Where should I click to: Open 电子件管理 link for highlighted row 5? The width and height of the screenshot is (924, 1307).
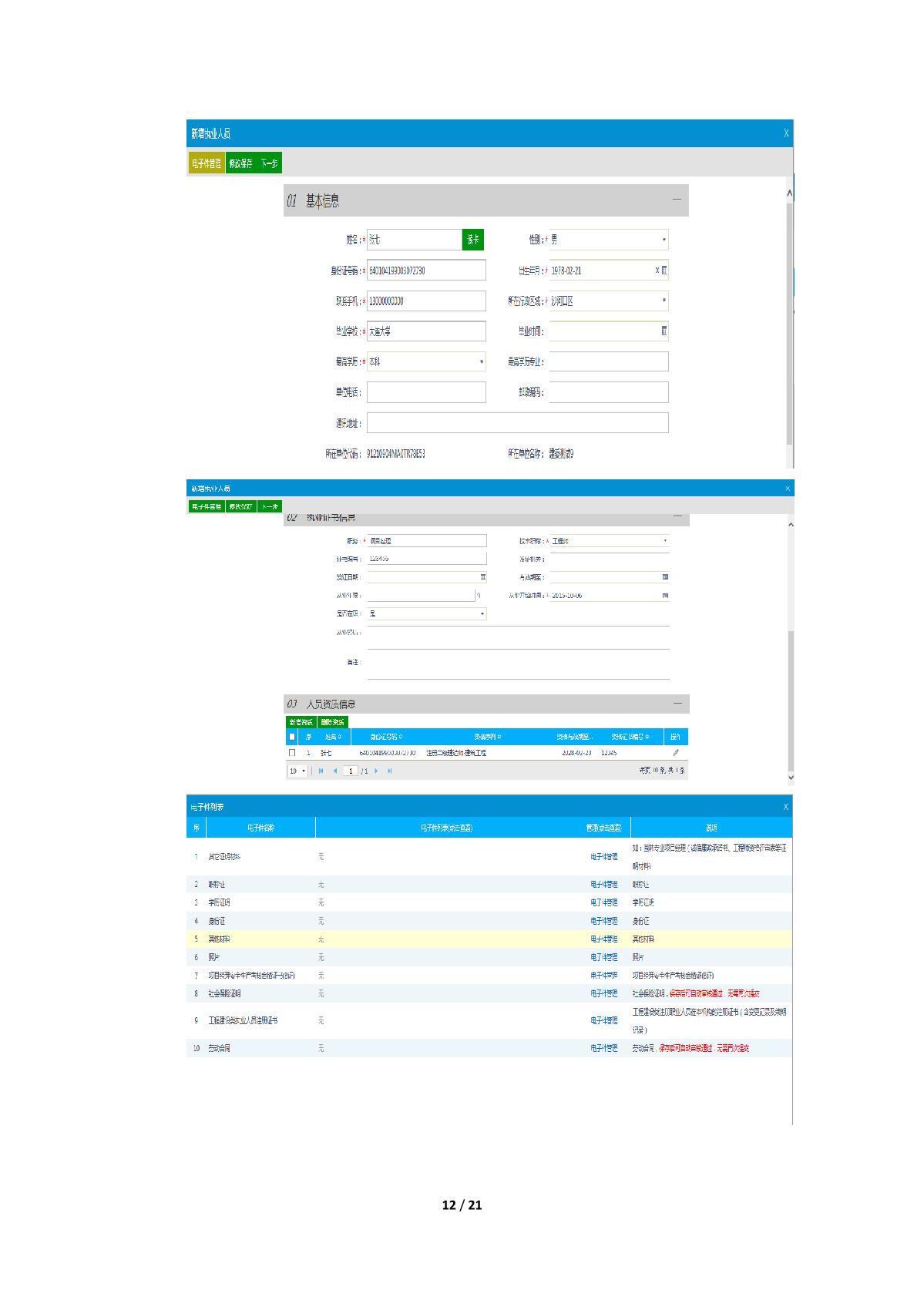pyautogui.click(x=604, y=939)
